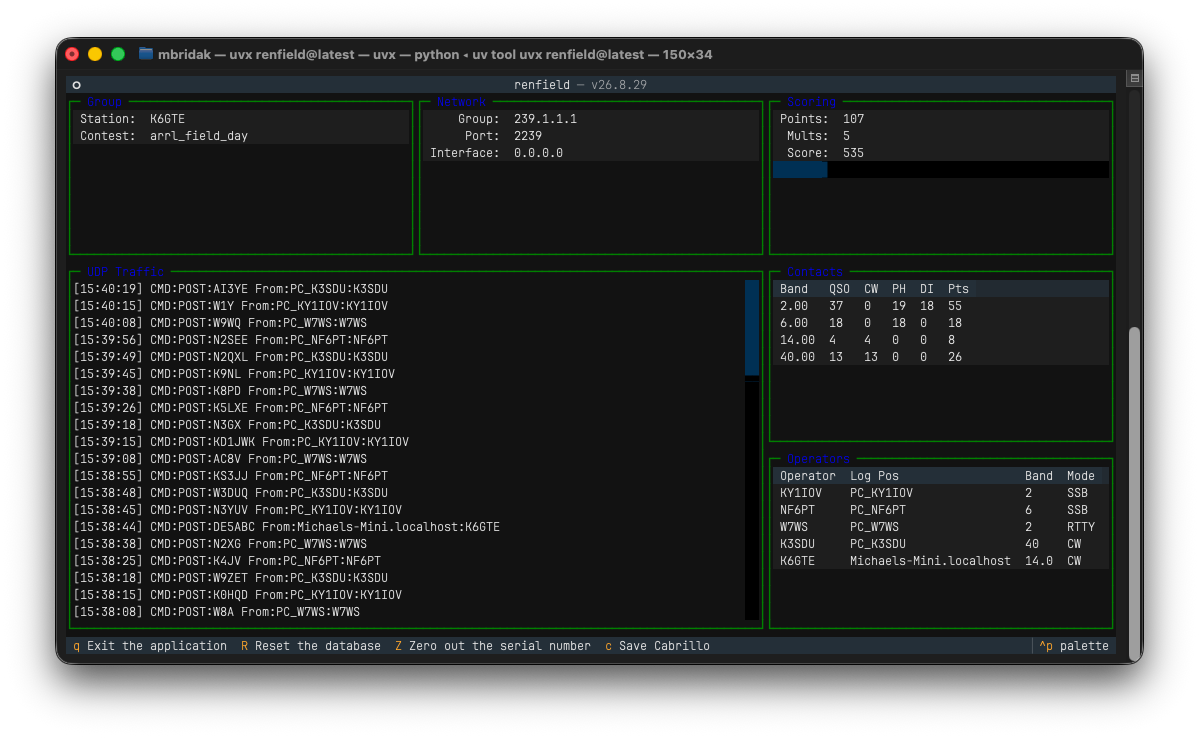
Task: Click the 15:40:08 W9WQ log line
Action: [220, 323]
